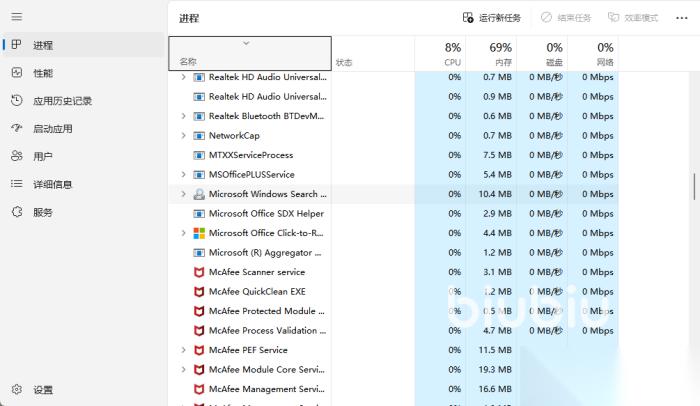
Task: Click McAfee Process Validation shield icon
Action: coord(199,331)
